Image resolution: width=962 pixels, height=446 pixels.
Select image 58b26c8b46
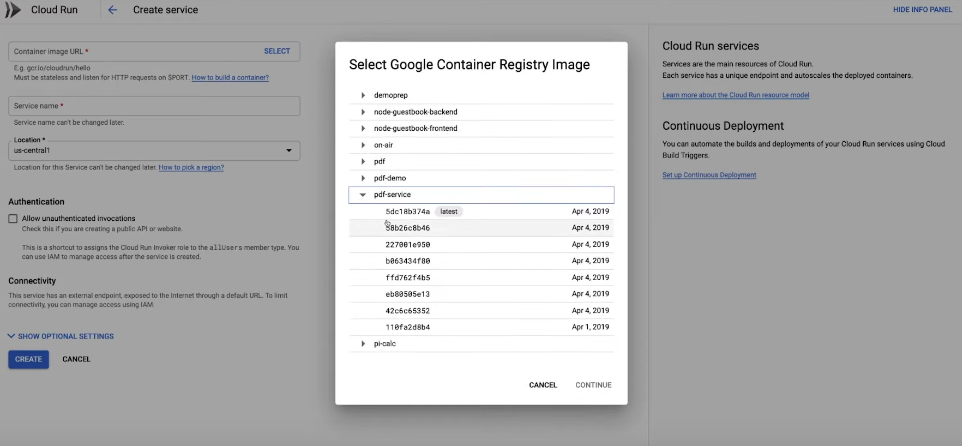point(481,228)
